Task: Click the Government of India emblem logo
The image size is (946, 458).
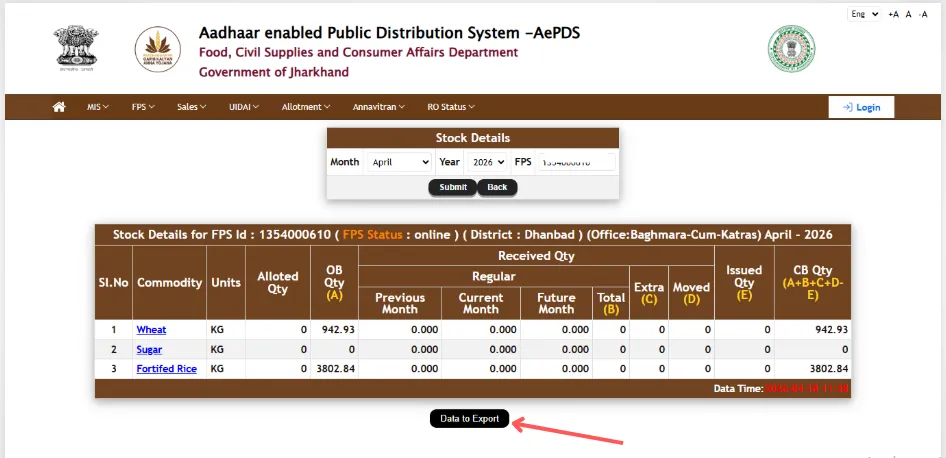Action: 77,48
